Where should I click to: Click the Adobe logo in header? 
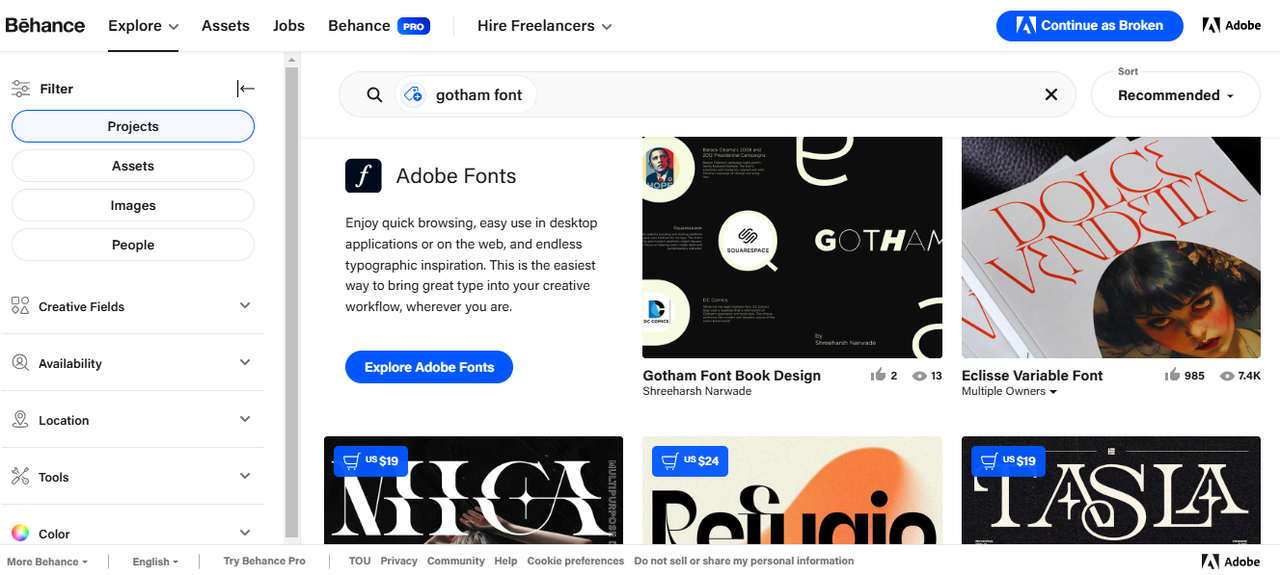pos(1232,26)
